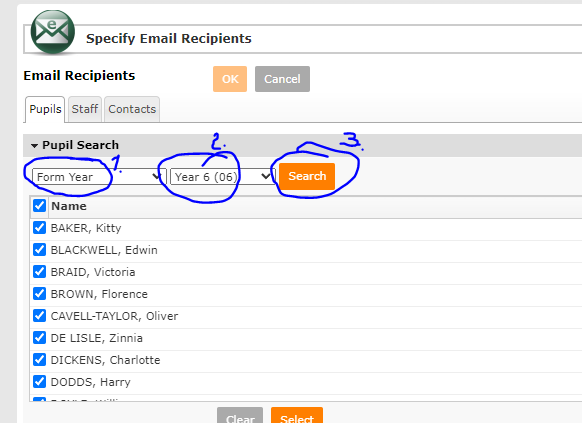582x423 pixels.
Task: Uncheck BRAID, Victoria checkbox
Action: (39, 272)
